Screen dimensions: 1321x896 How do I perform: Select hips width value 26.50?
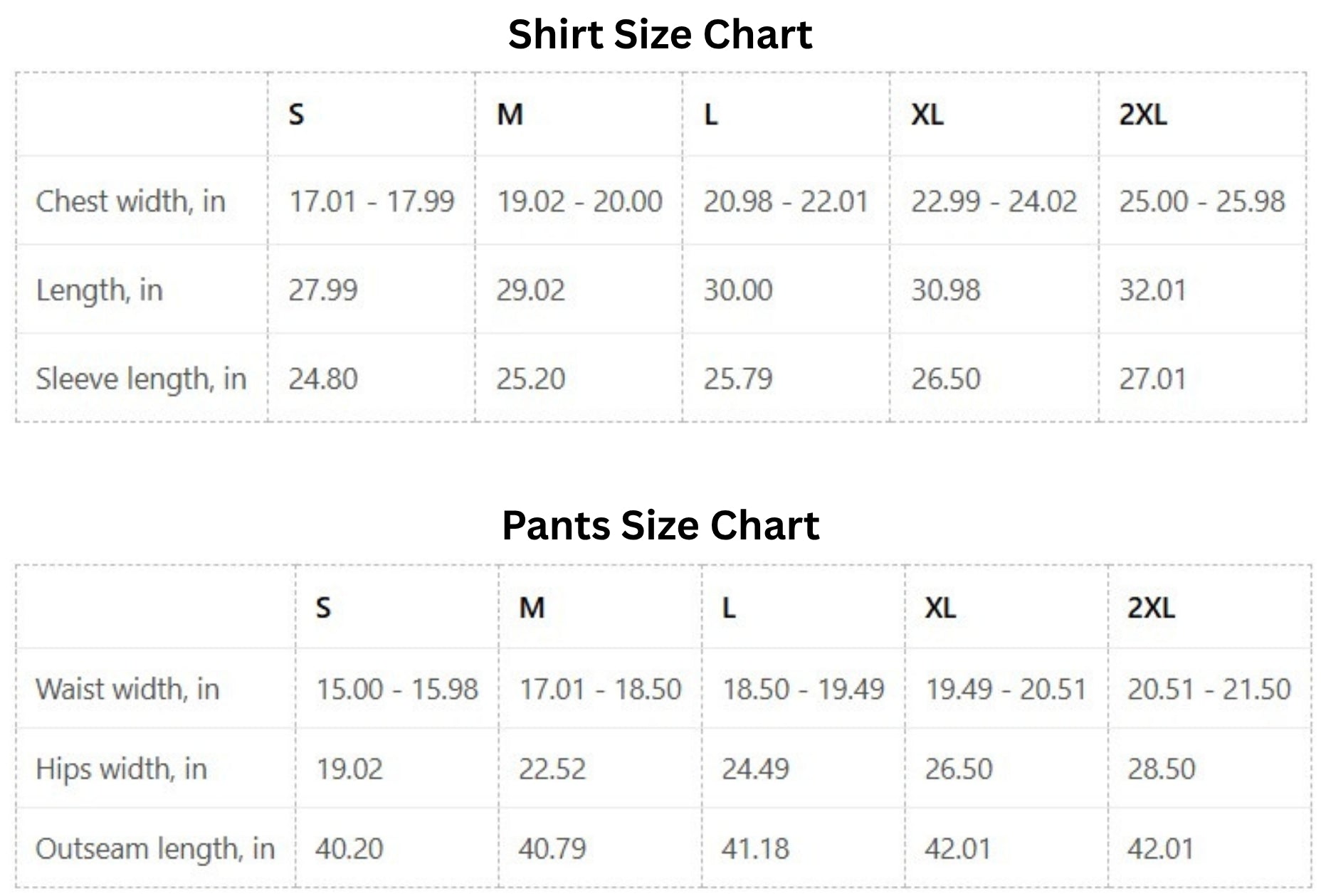(958, 769)
